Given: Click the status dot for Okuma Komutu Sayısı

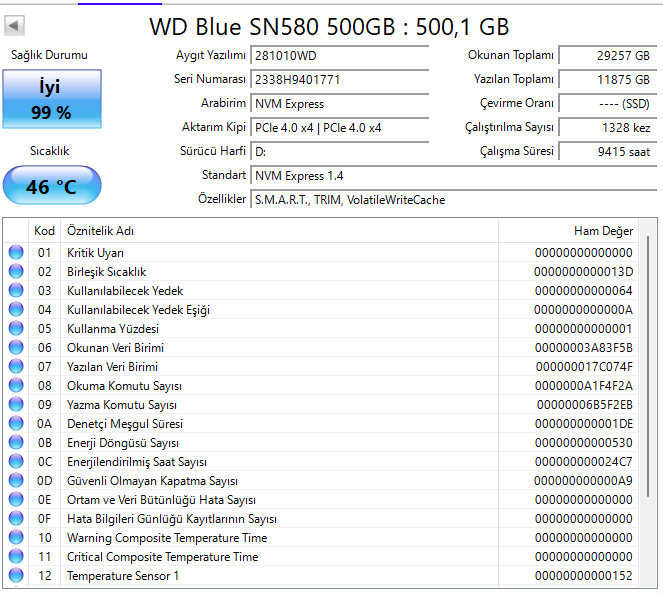Looking at the screenshot, I should click(x=16, y=385).
